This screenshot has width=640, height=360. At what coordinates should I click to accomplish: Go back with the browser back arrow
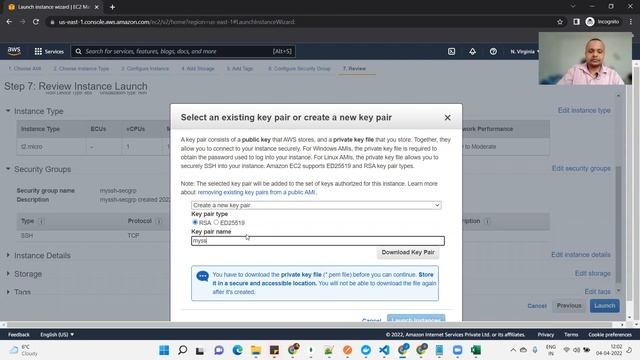[9, 22]
